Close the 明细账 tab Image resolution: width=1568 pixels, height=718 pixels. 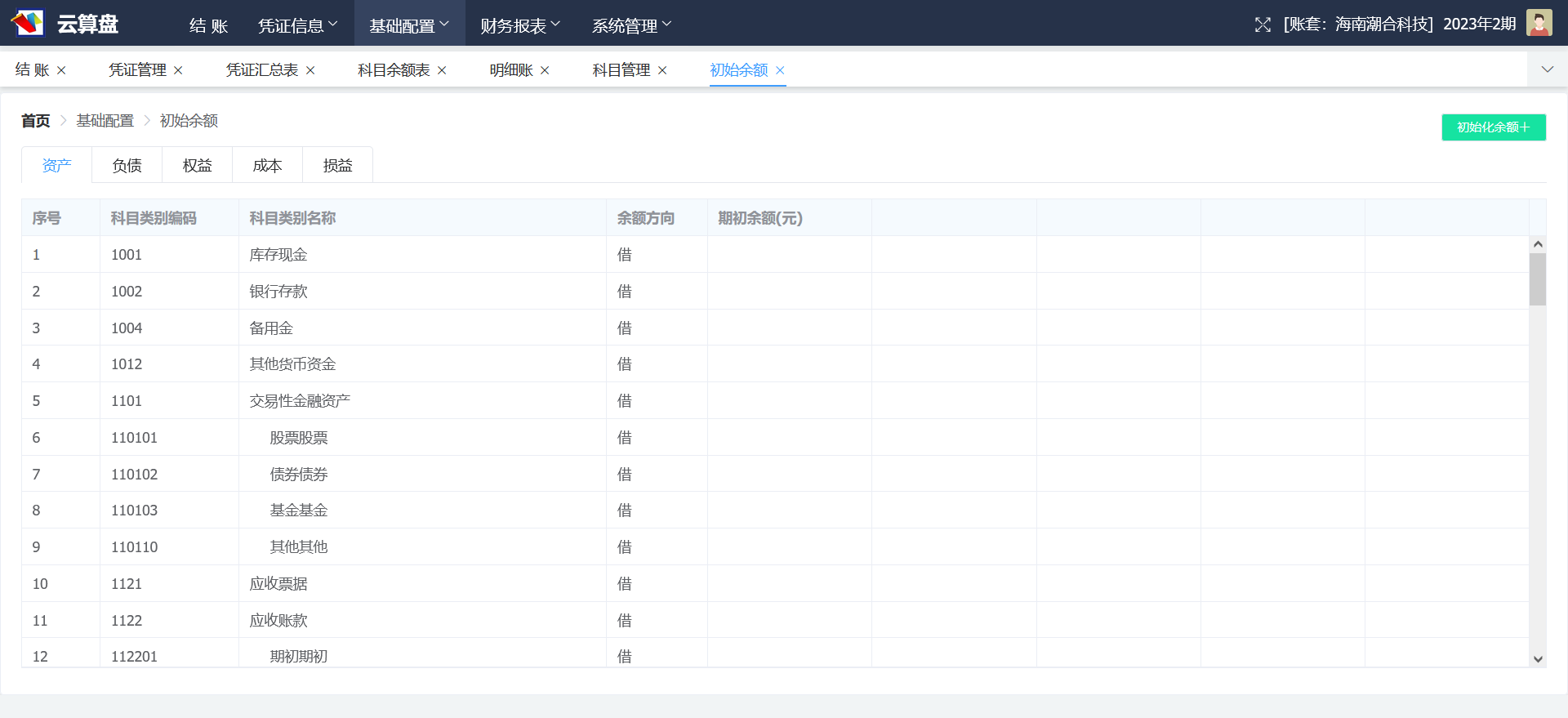point(545,71)
